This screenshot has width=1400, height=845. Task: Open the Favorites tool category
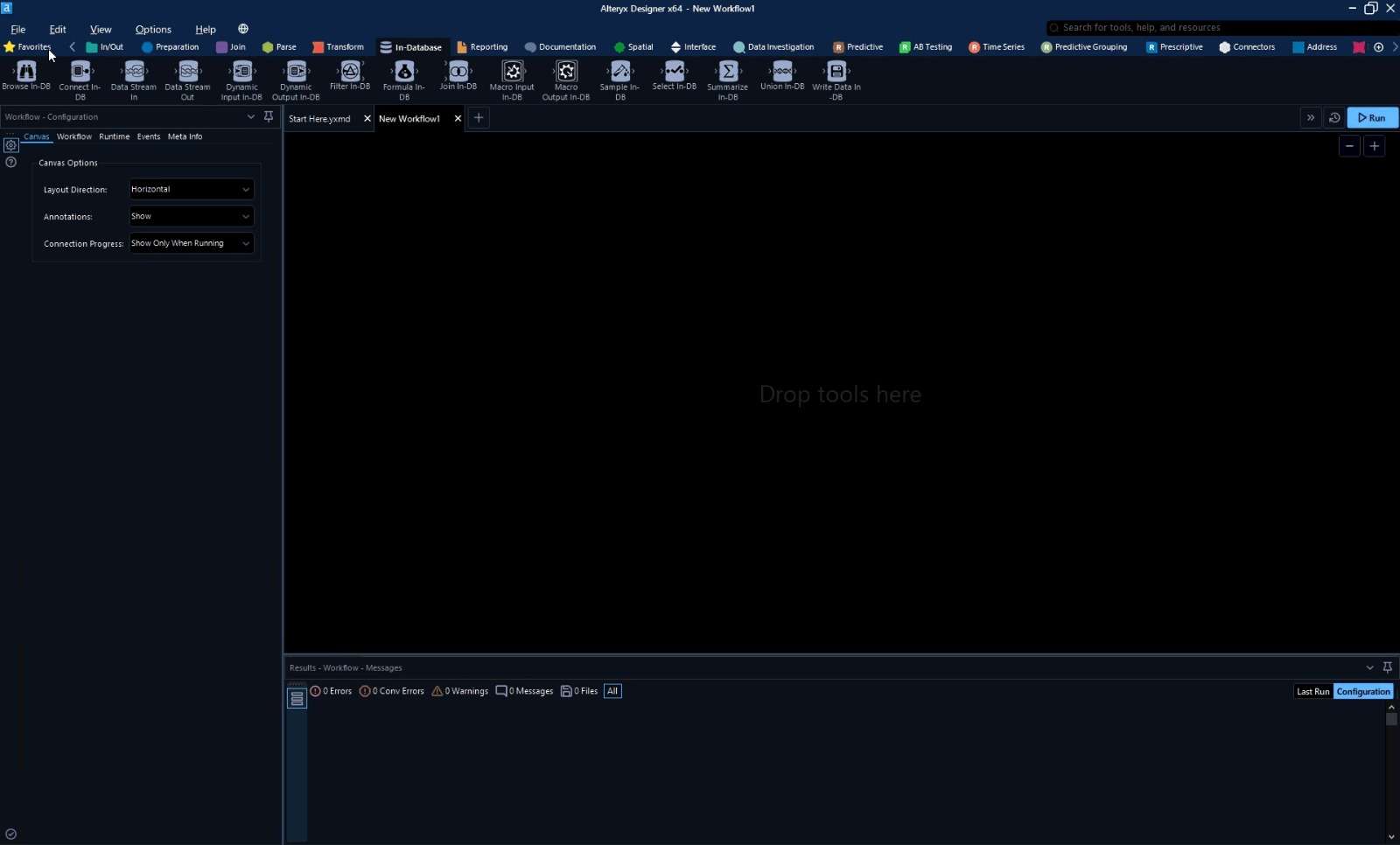(x=28, y=47)
